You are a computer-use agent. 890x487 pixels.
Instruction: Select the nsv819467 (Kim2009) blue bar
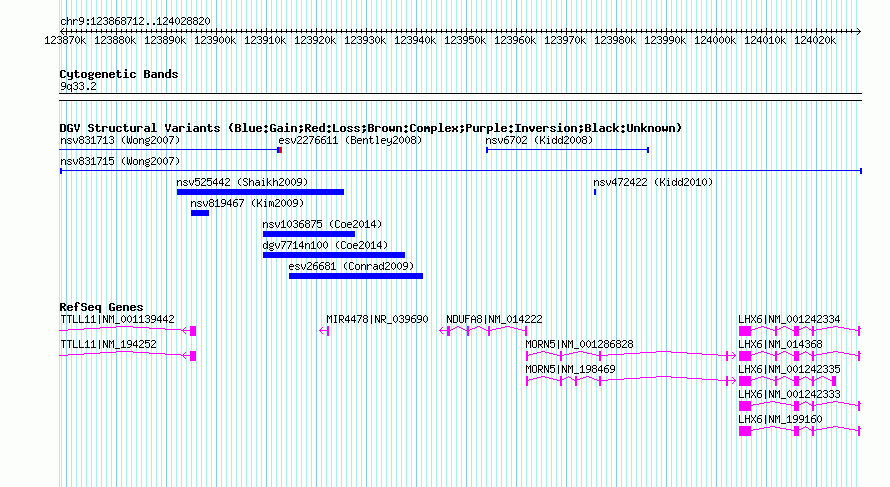coord(200,213)
